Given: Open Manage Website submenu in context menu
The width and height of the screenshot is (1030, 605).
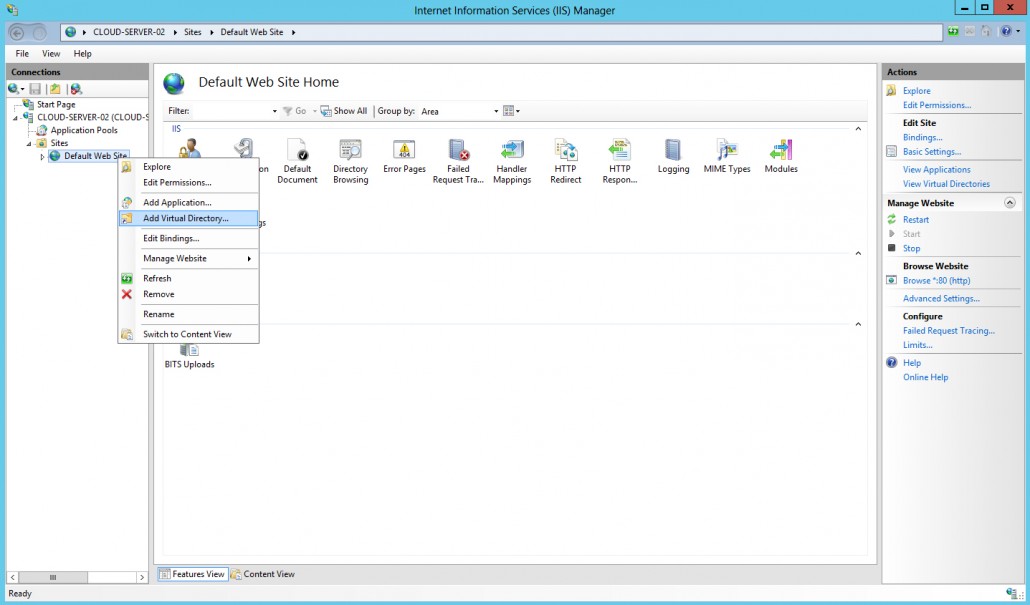Looking at the screenshot, I should tap(189, 259).
